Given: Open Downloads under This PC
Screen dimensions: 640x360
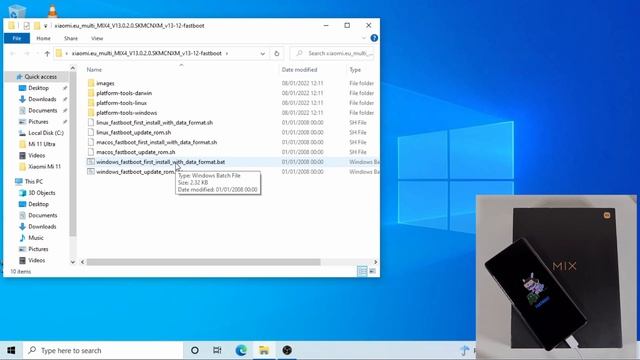Looking at the screenshot, I should [x=42, y=227].
